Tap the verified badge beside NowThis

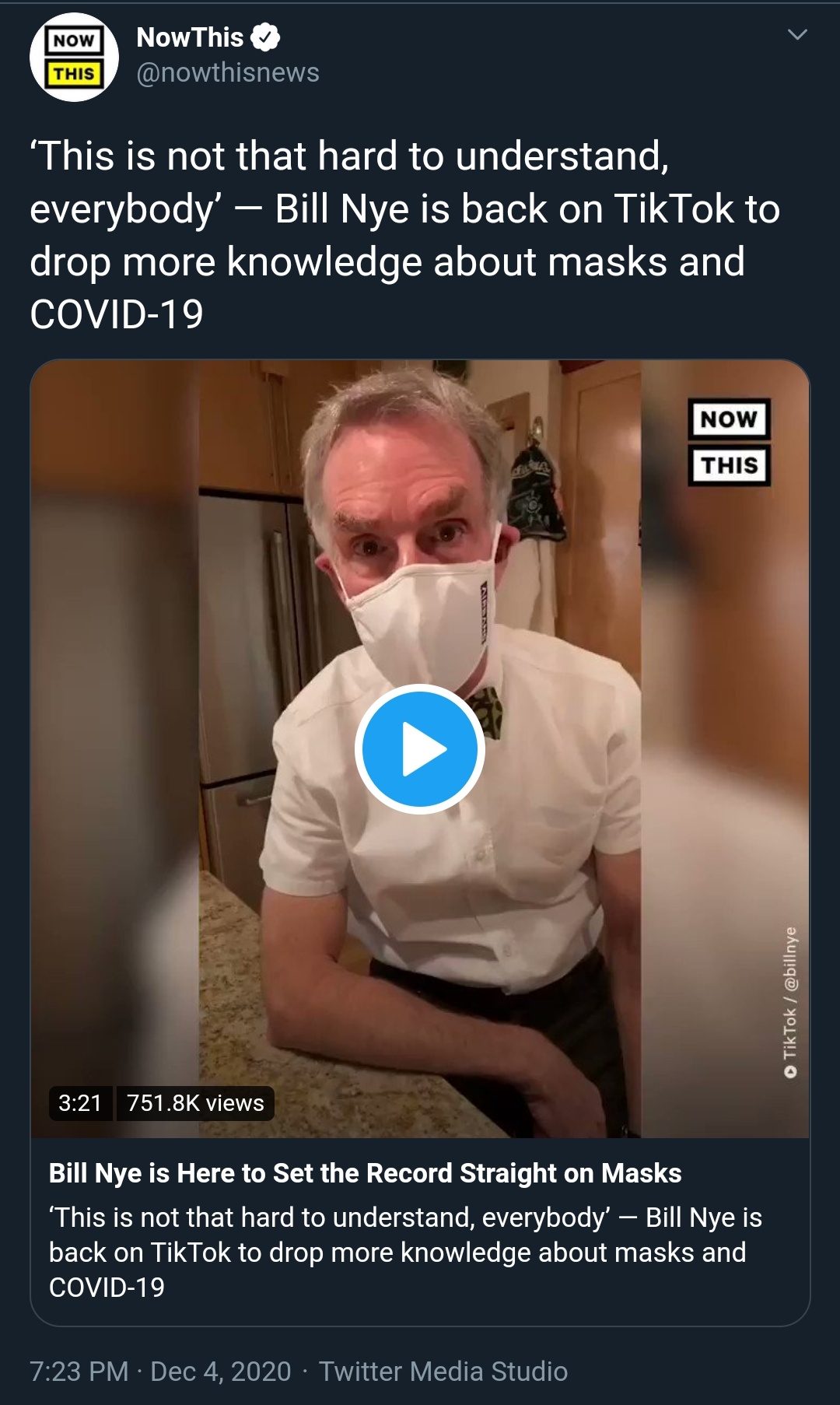coord(266,37)
